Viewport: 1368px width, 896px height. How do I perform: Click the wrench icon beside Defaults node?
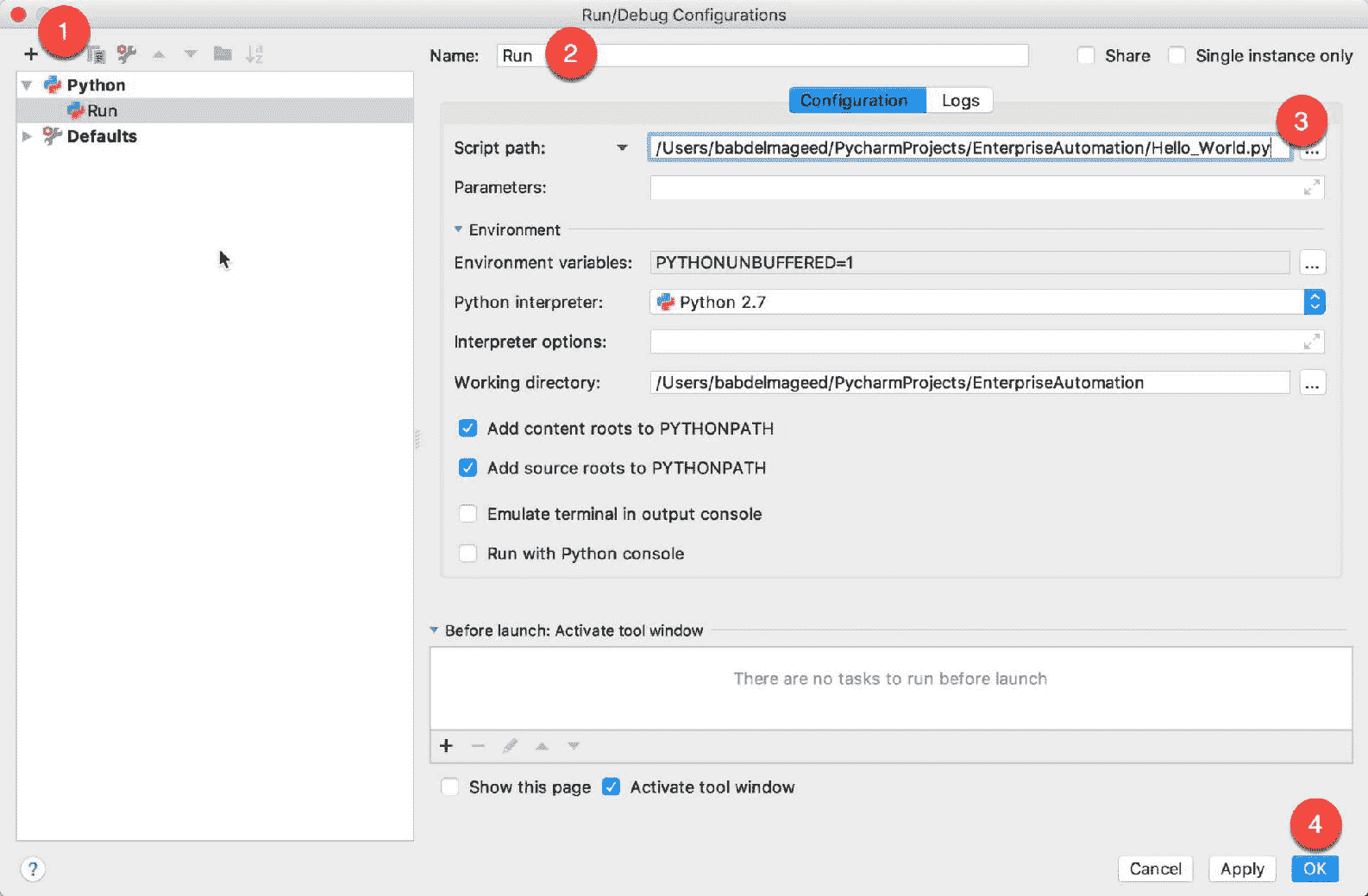click(x=52, y=135)
